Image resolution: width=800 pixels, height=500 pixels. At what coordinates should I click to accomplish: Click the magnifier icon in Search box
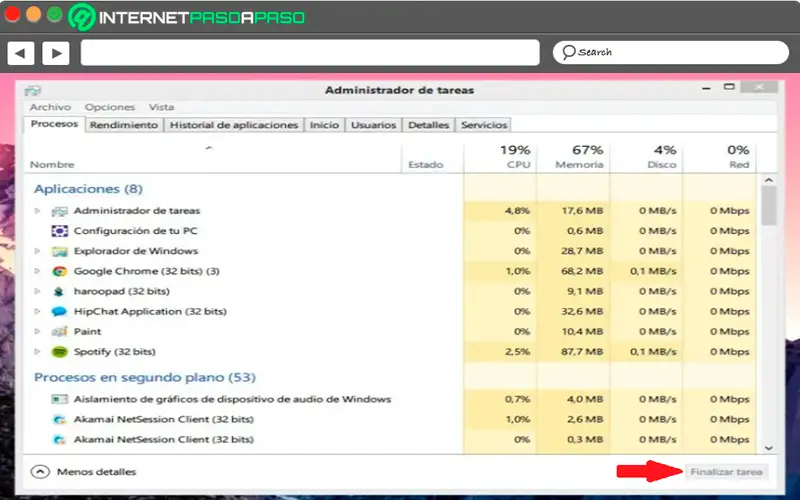[569, 52]
